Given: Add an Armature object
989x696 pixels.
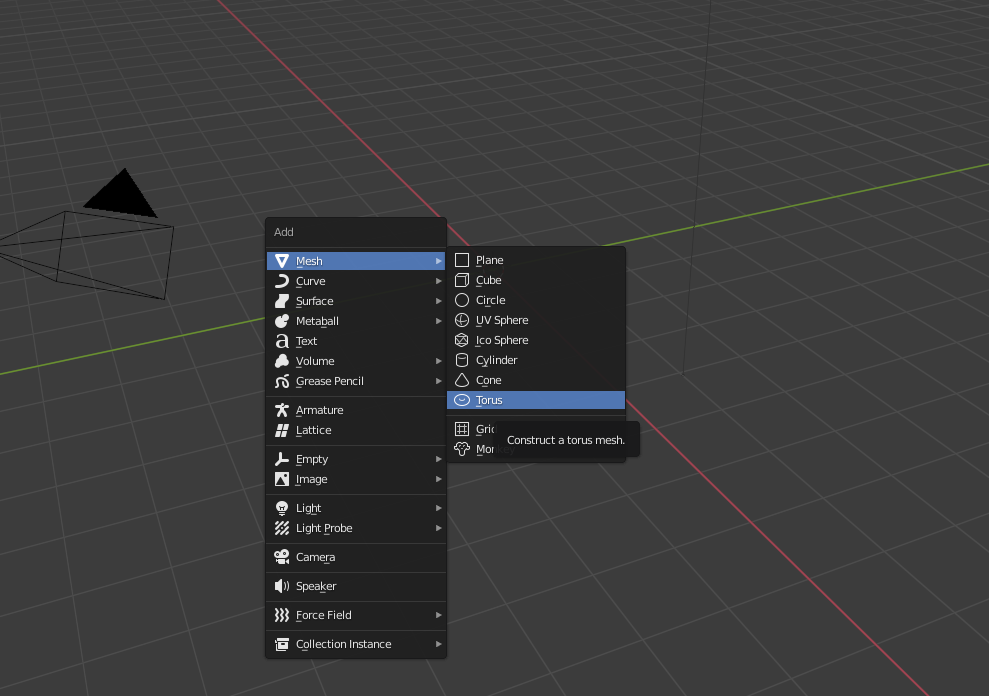Looking at the screenshot, I should (x=356, y=410).
